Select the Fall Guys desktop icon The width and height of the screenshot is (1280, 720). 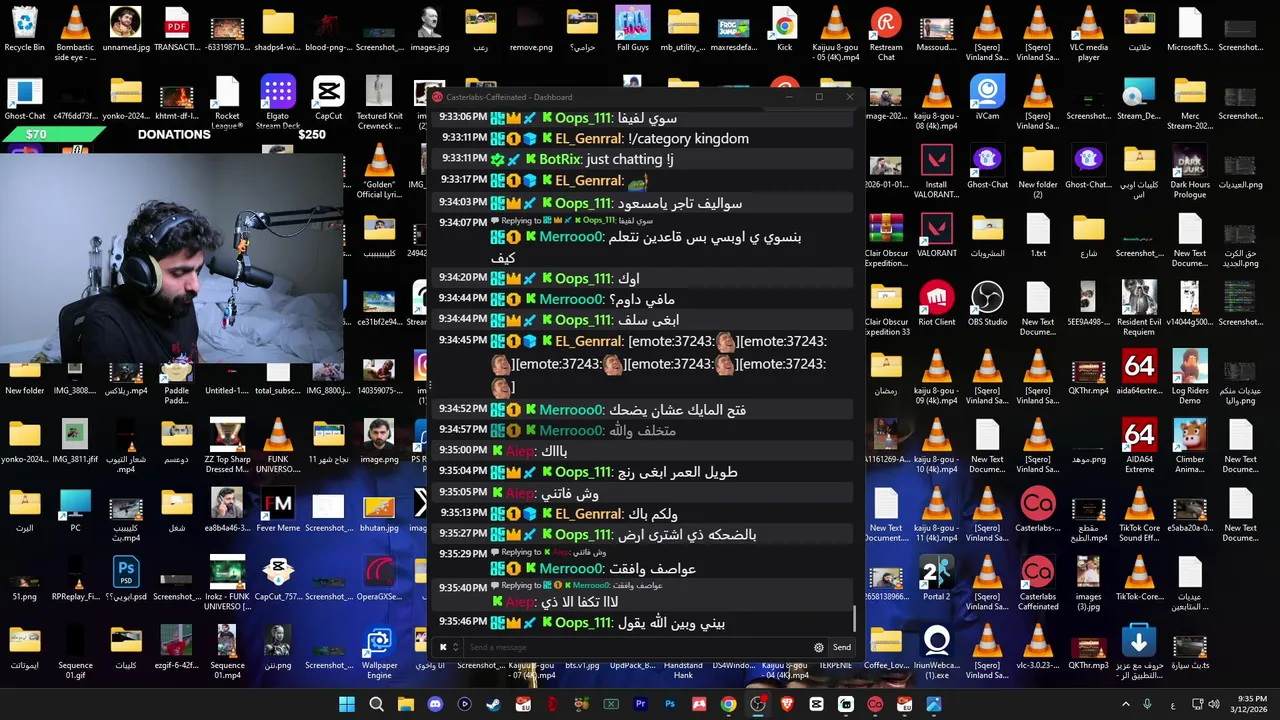632,30
